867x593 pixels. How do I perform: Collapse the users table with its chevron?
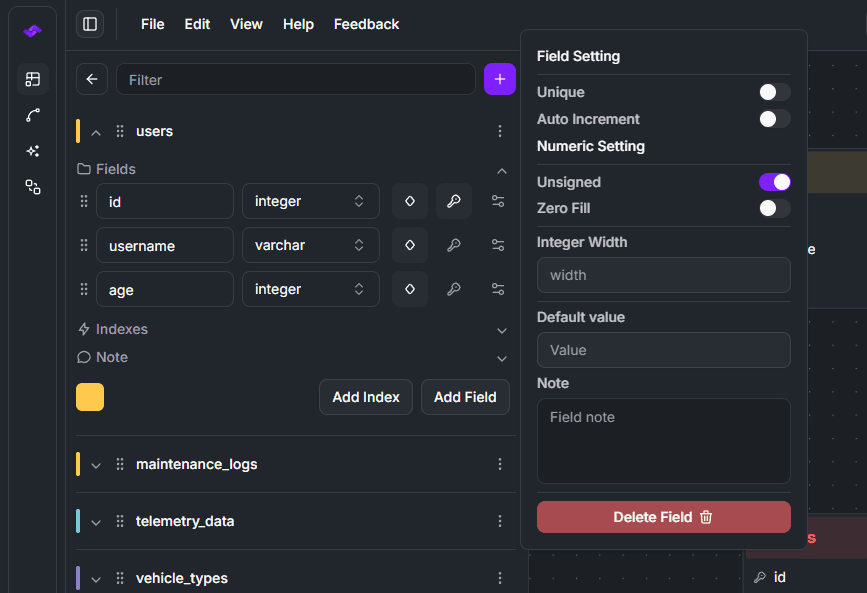click(95, 131)
